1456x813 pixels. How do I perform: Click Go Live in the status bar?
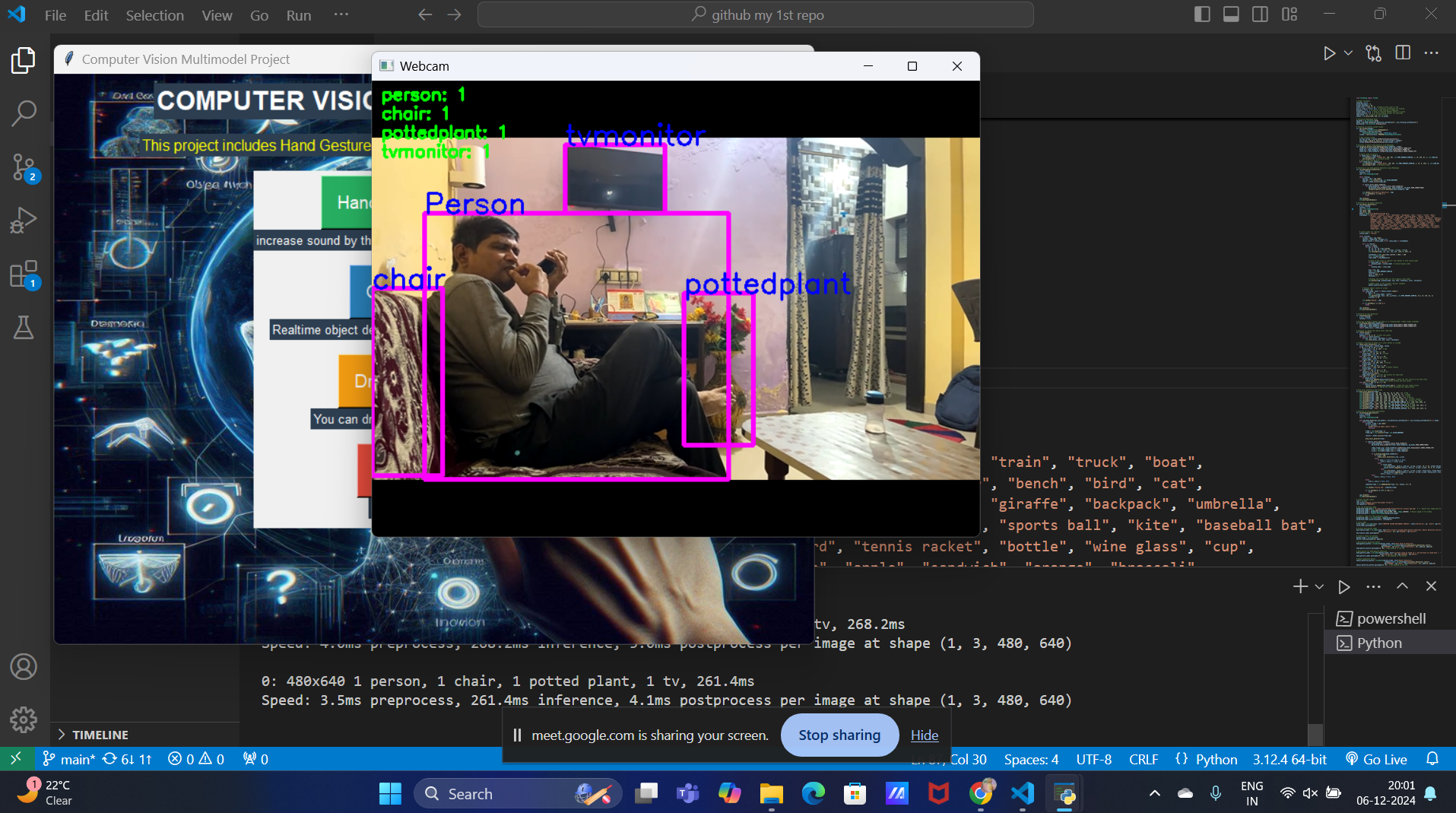(x=1375, y=758)
